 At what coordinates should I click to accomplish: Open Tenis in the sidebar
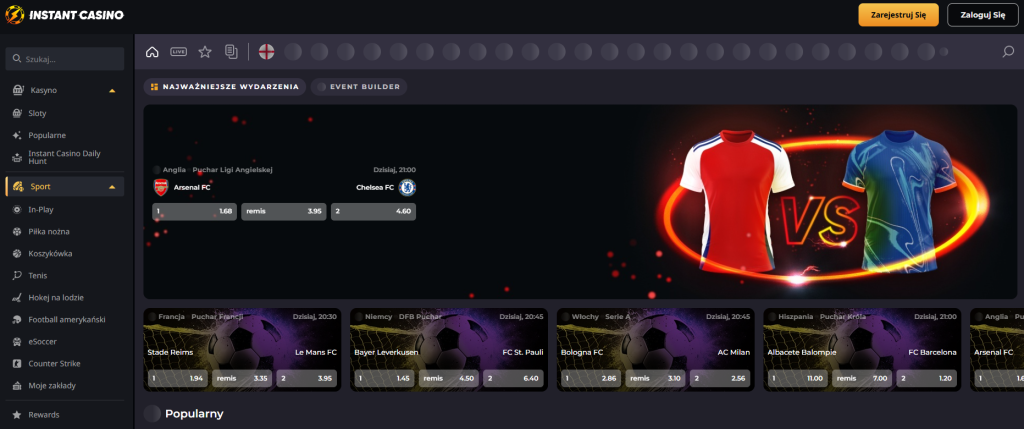click(38, 275)
